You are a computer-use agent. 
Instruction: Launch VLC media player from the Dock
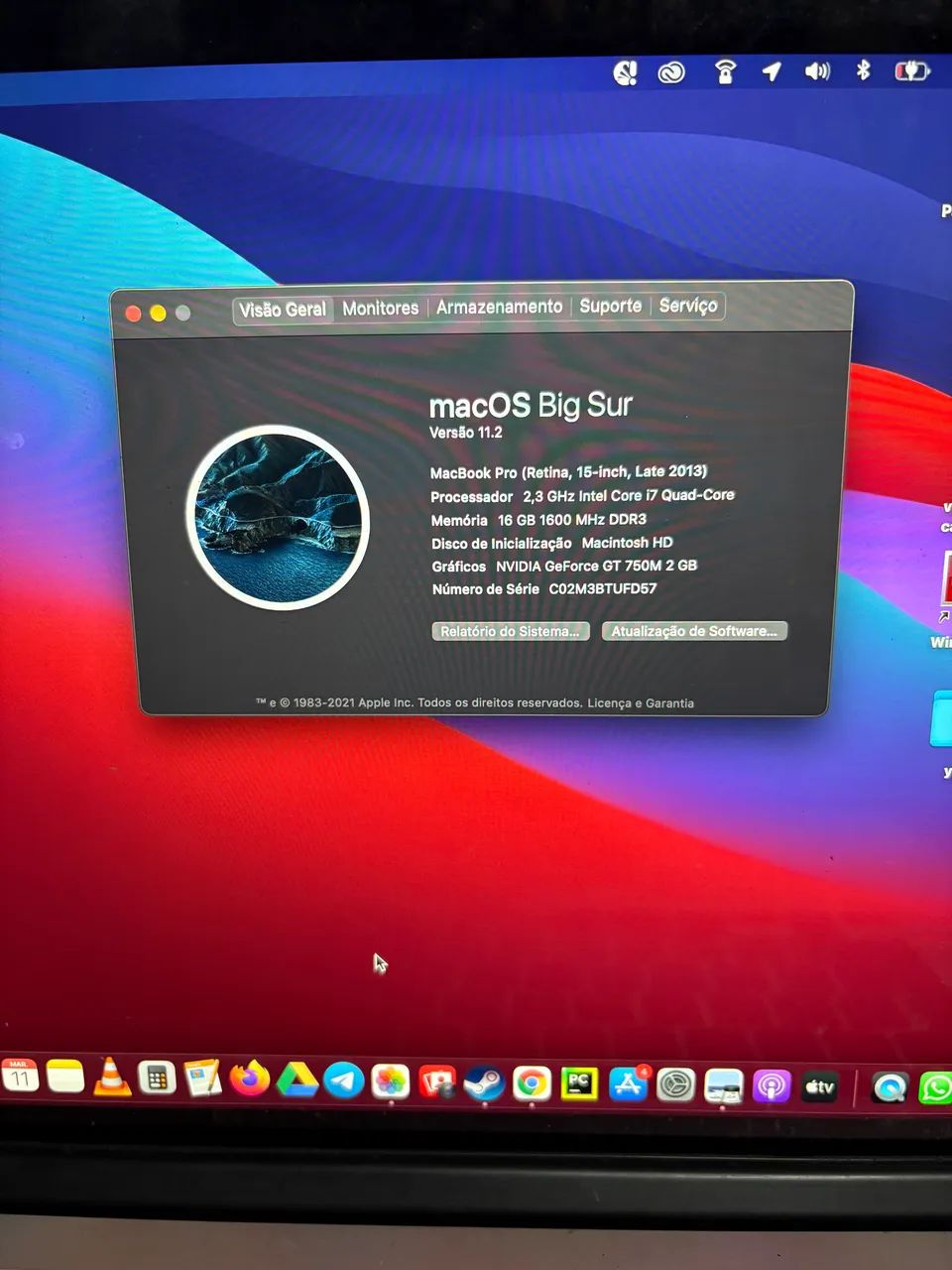[112, 1077]
